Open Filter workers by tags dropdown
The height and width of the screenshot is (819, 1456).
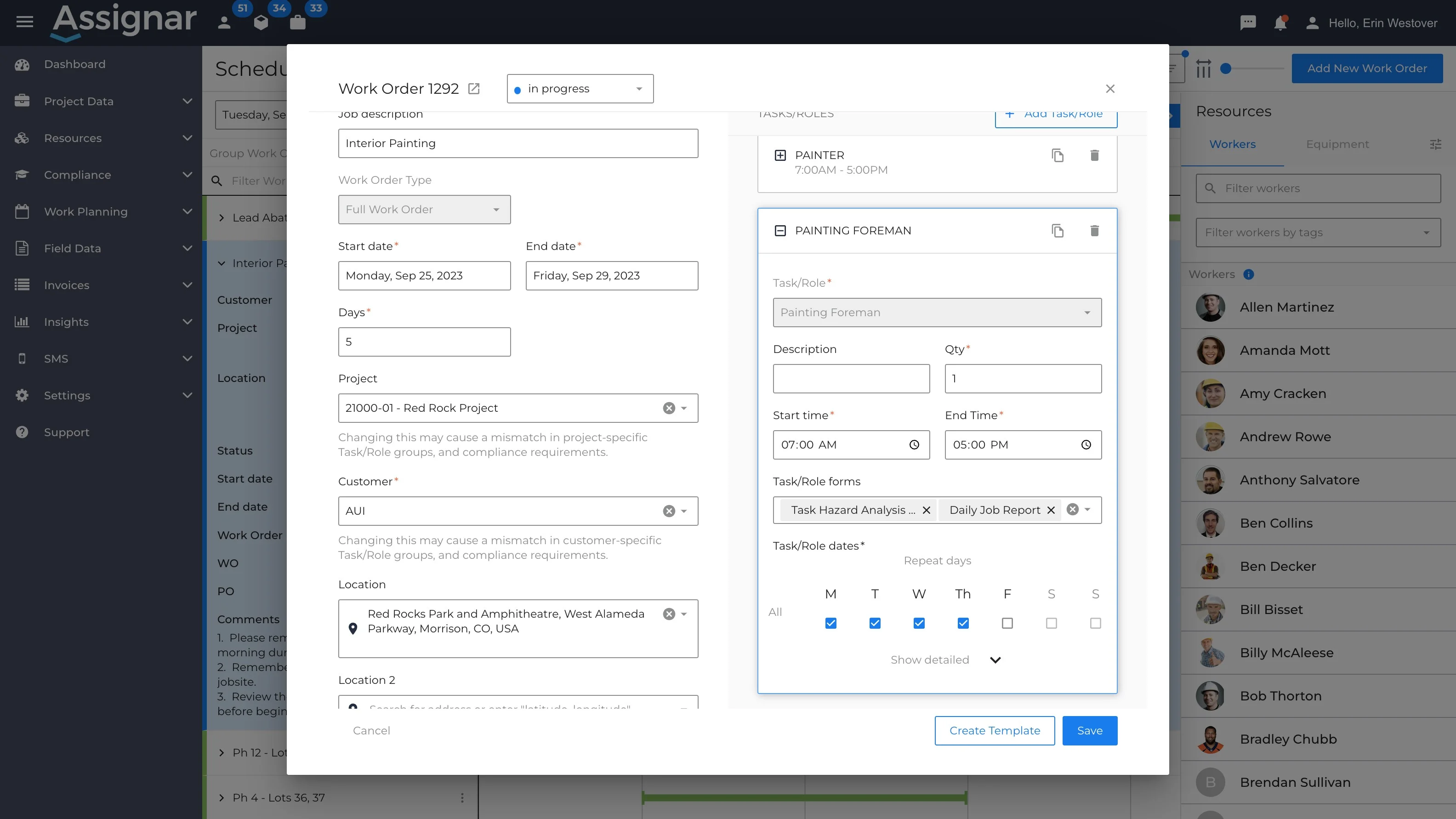[1318, 233]
